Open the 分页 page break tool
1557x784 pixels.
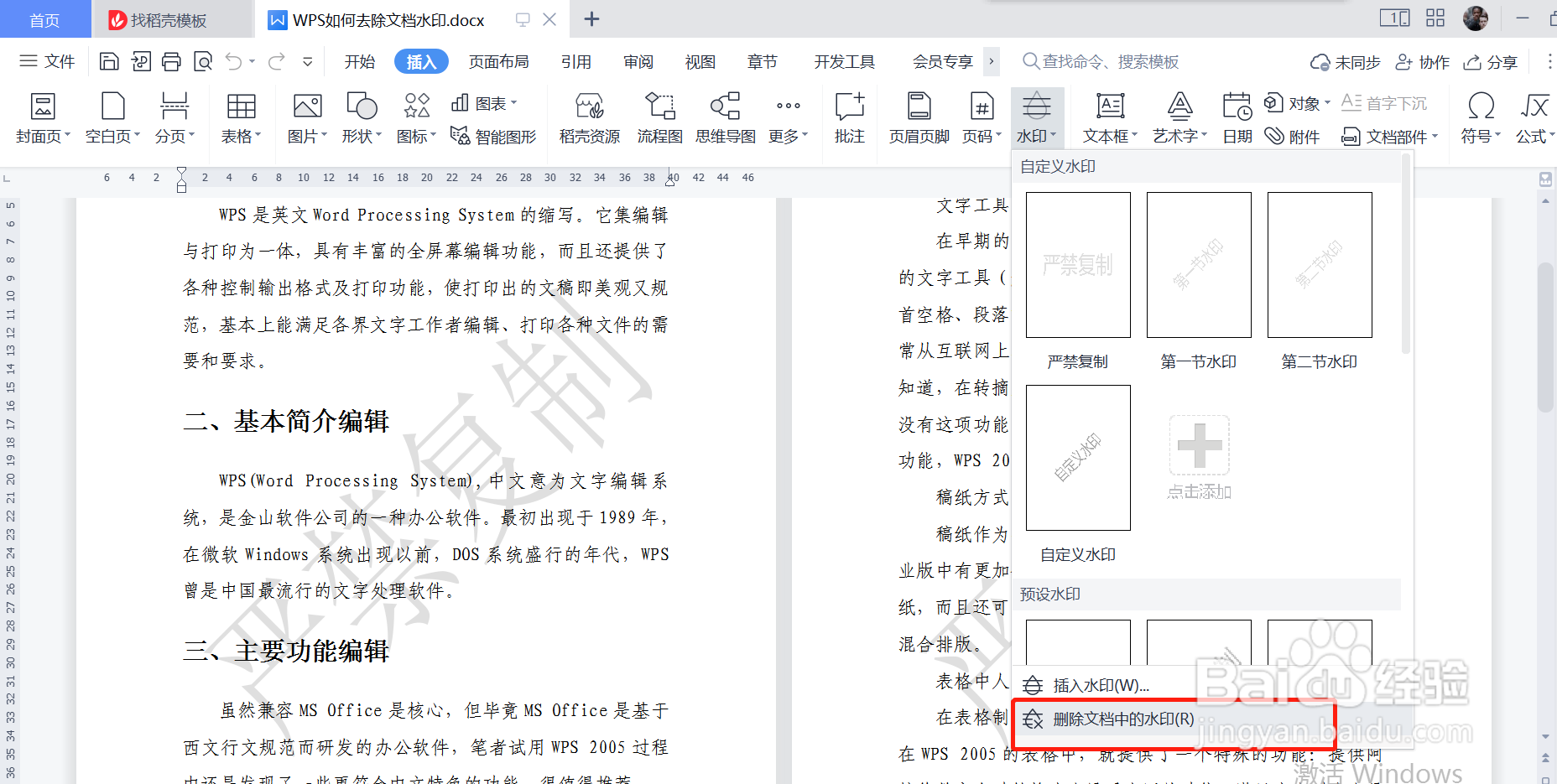(174, 118)
